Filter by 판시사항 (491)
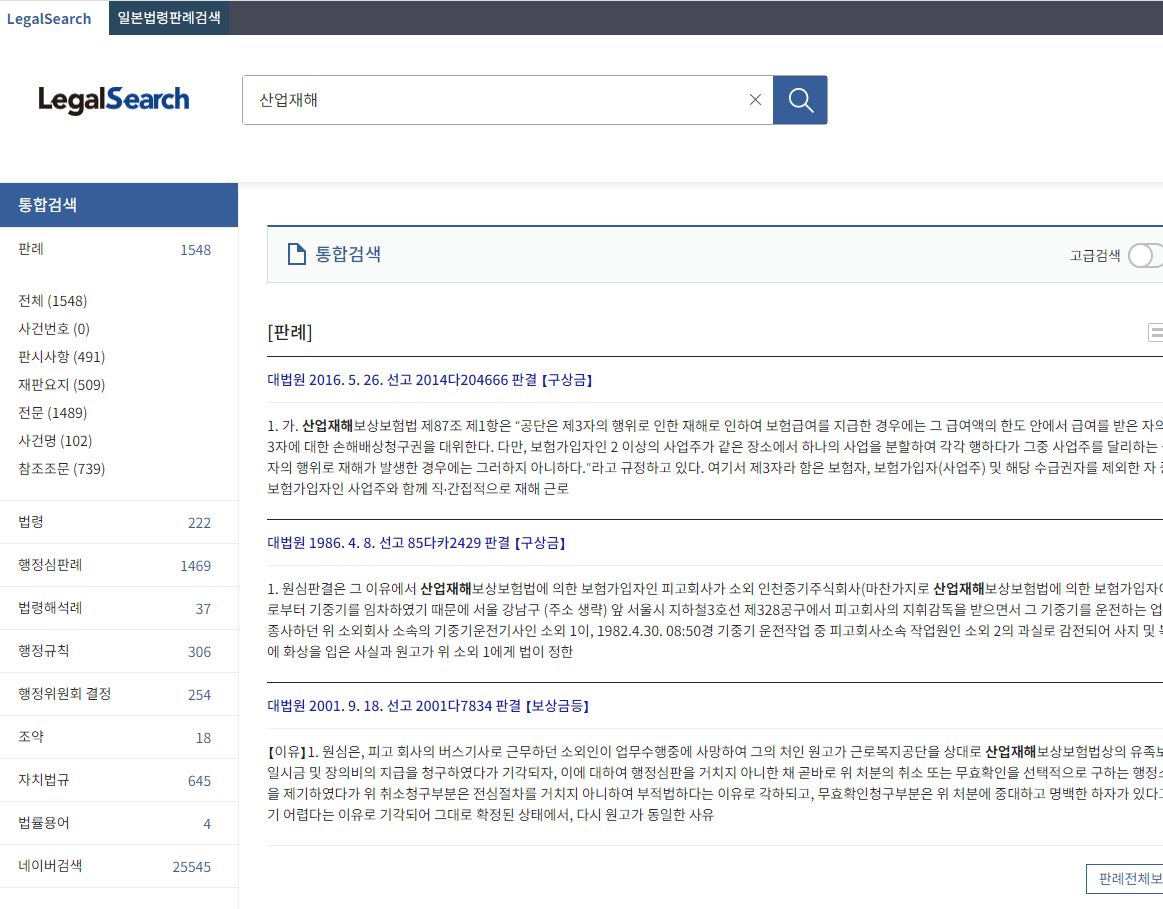Viewport: 1163px width, 909px height. pos(62,357)
